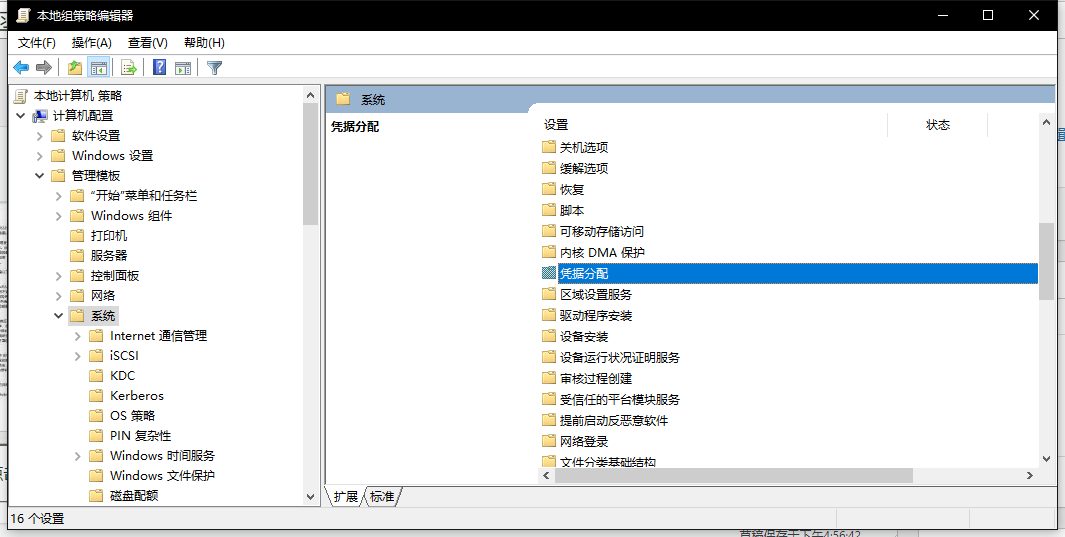This screenshot has height=537, width=1065.
Task: Expand the Windows 组件 tree node
Action: point(59,216)
